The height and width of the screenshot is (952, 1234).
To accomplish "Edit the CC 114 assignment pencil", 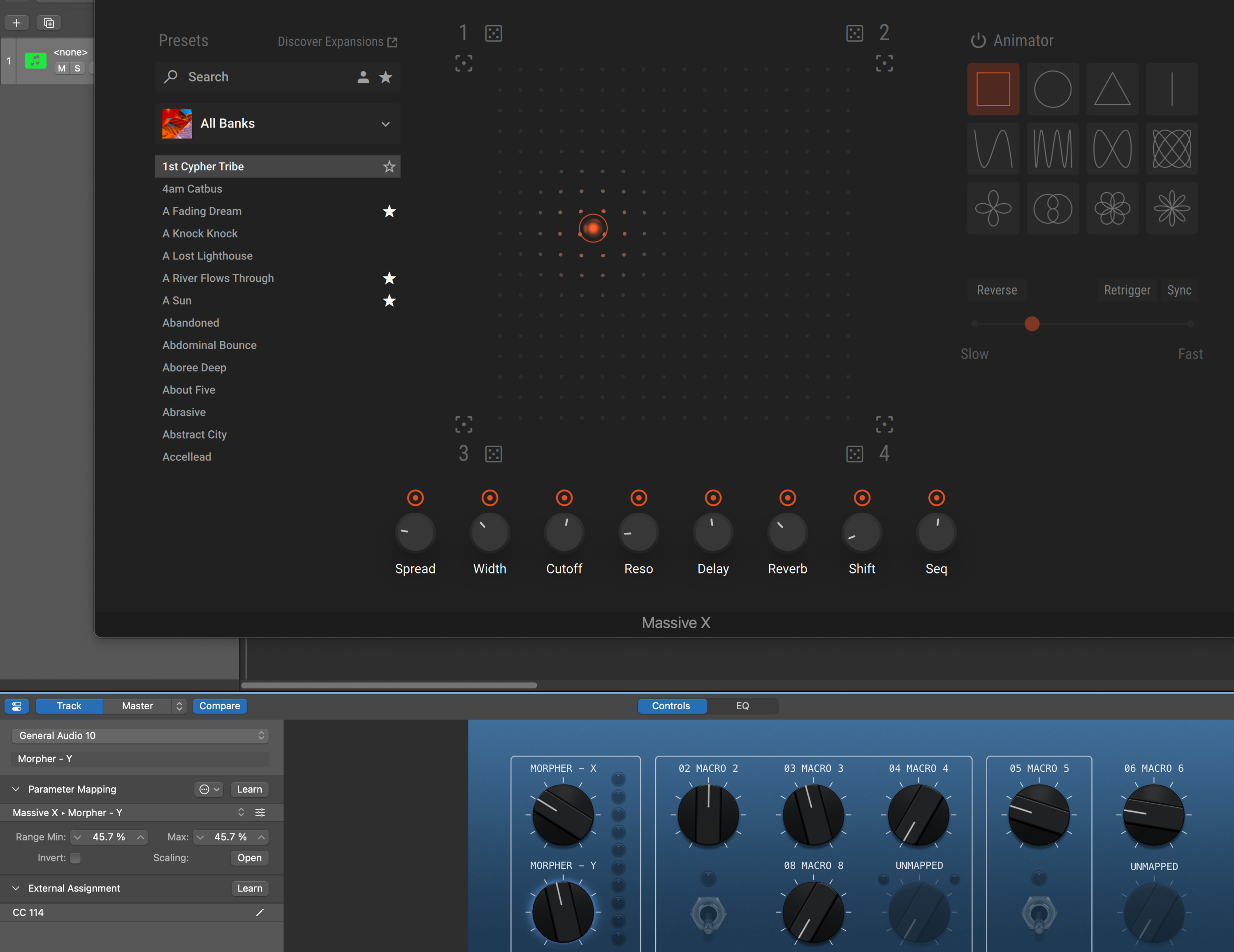I will [x=260, y=913].
